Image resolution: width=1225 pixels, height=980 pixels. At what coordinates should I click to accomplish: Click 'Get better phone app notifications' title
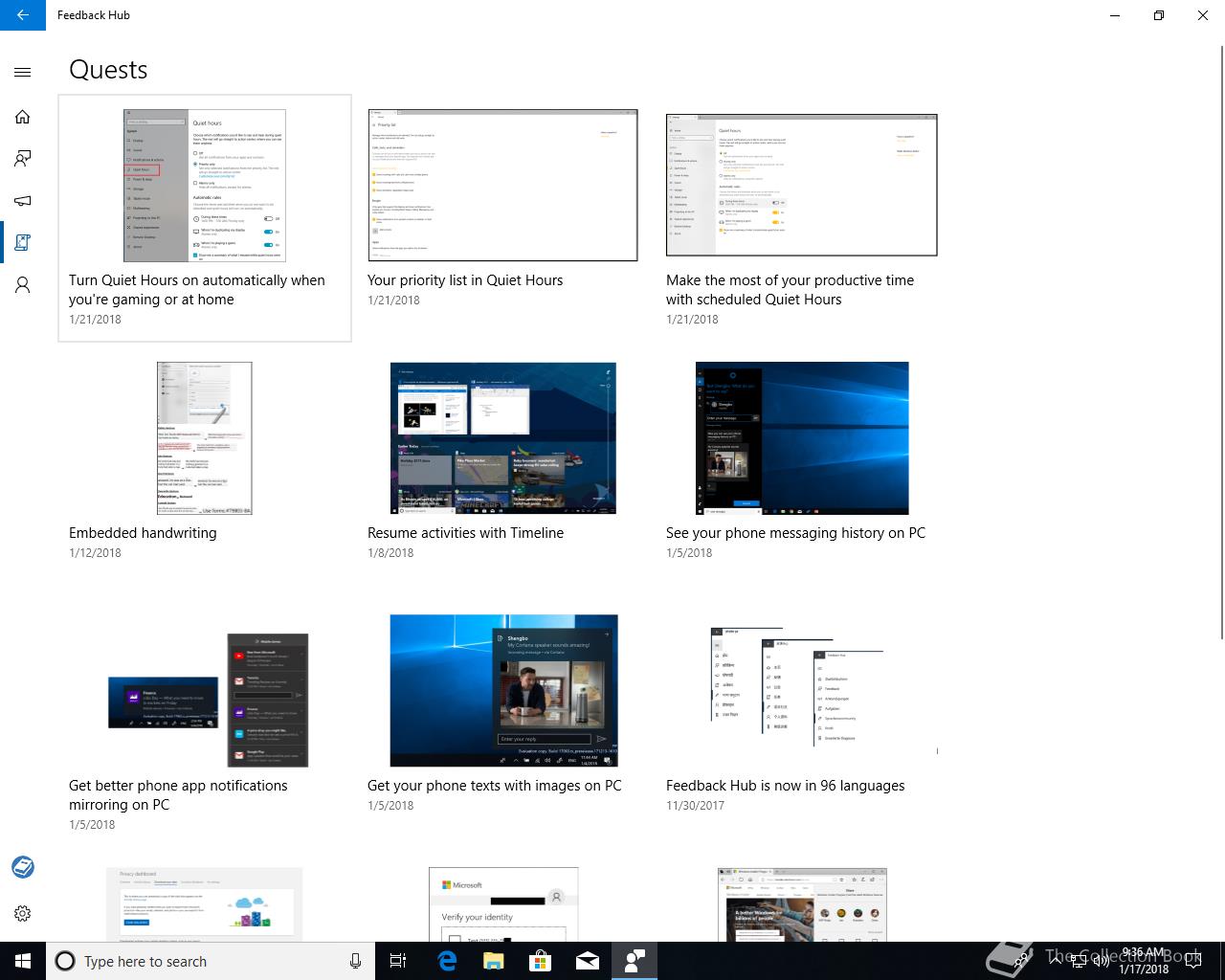[x=178, y=795]
